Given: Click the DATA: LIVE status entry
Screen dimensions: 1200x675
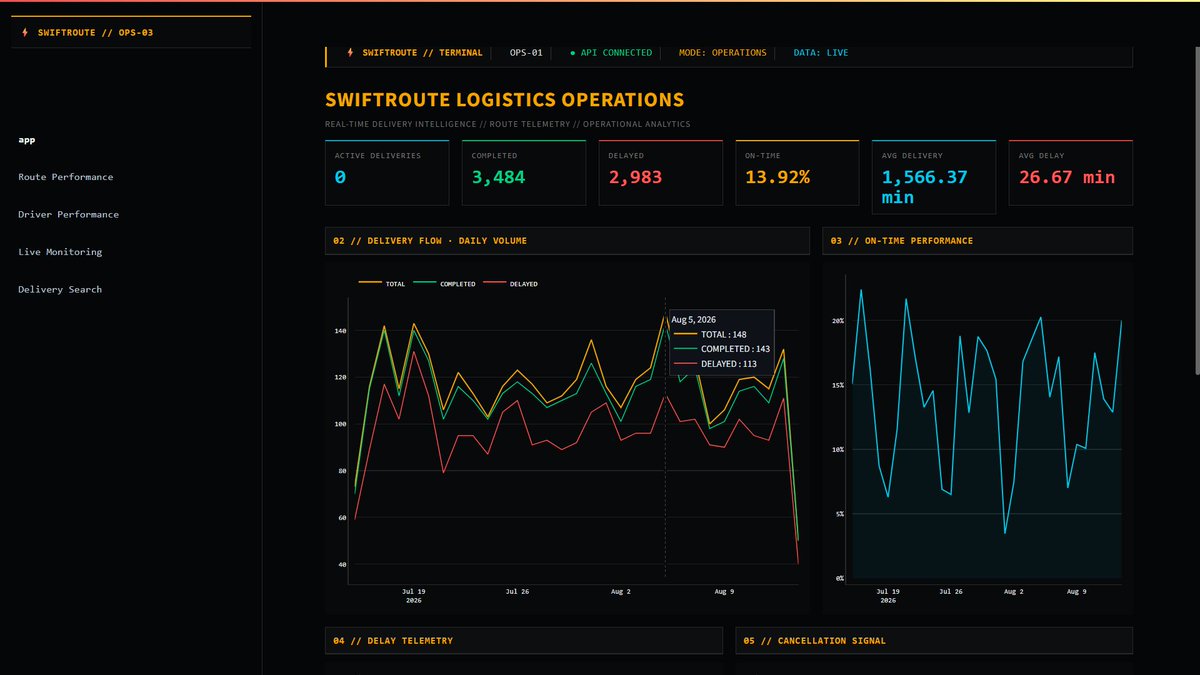Looking at the screenshot, I should click(x=821, y=53).
